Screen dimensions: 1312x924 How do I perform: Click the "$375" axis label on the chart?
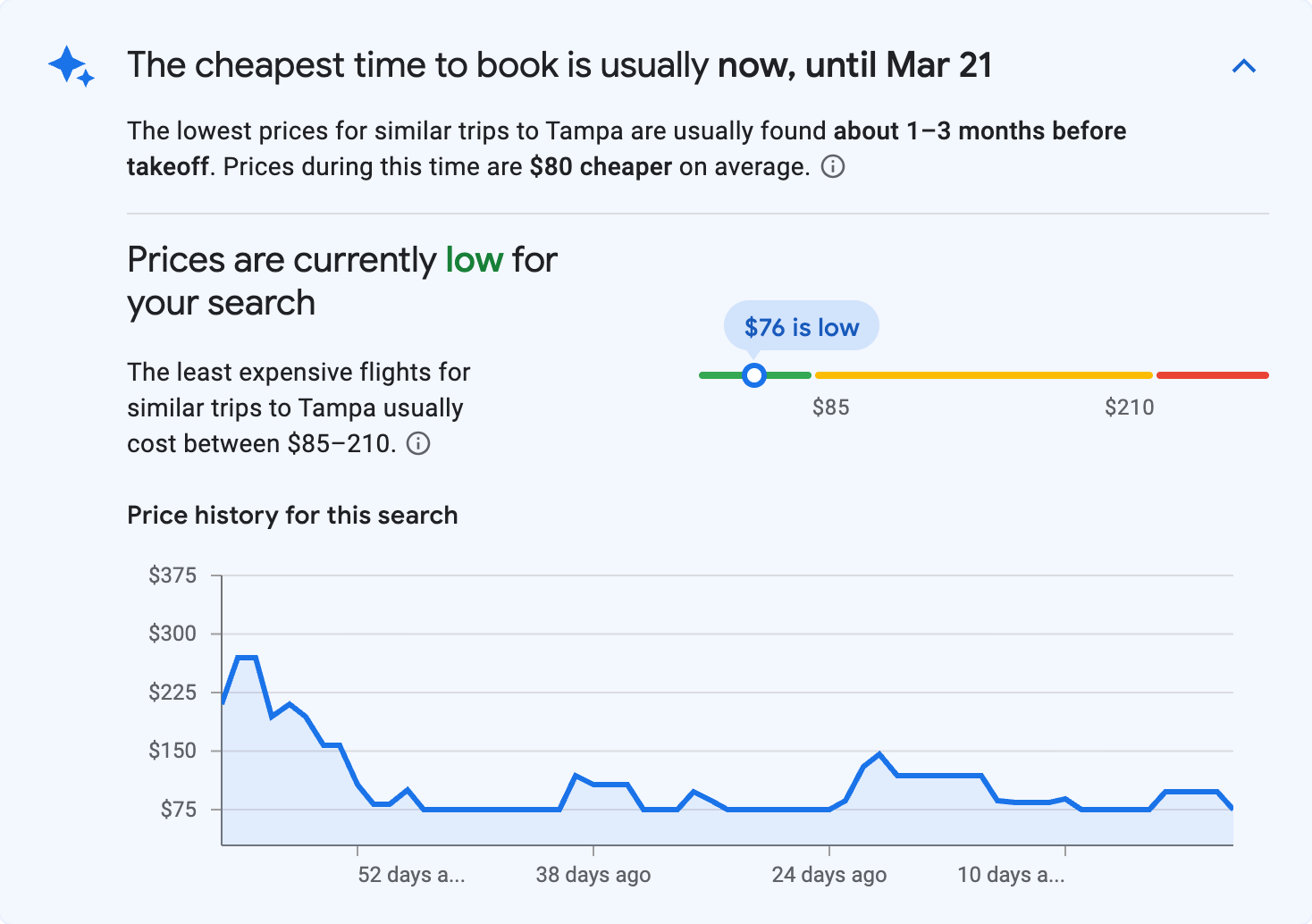(174, 575)
